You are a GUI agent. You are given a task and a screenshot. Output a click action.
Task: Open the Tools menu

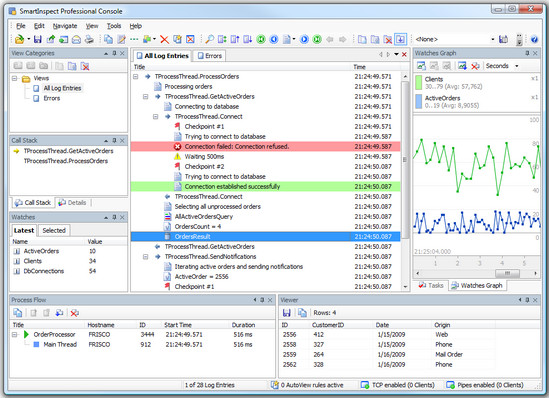pyautogui.click(x=114, y=26)
